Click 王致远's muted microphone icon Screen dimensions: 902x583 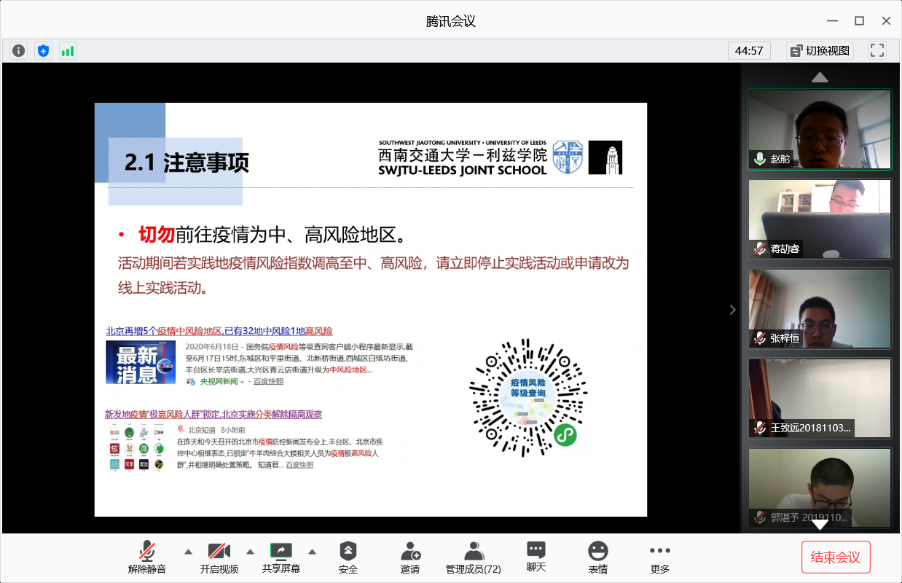760,428
